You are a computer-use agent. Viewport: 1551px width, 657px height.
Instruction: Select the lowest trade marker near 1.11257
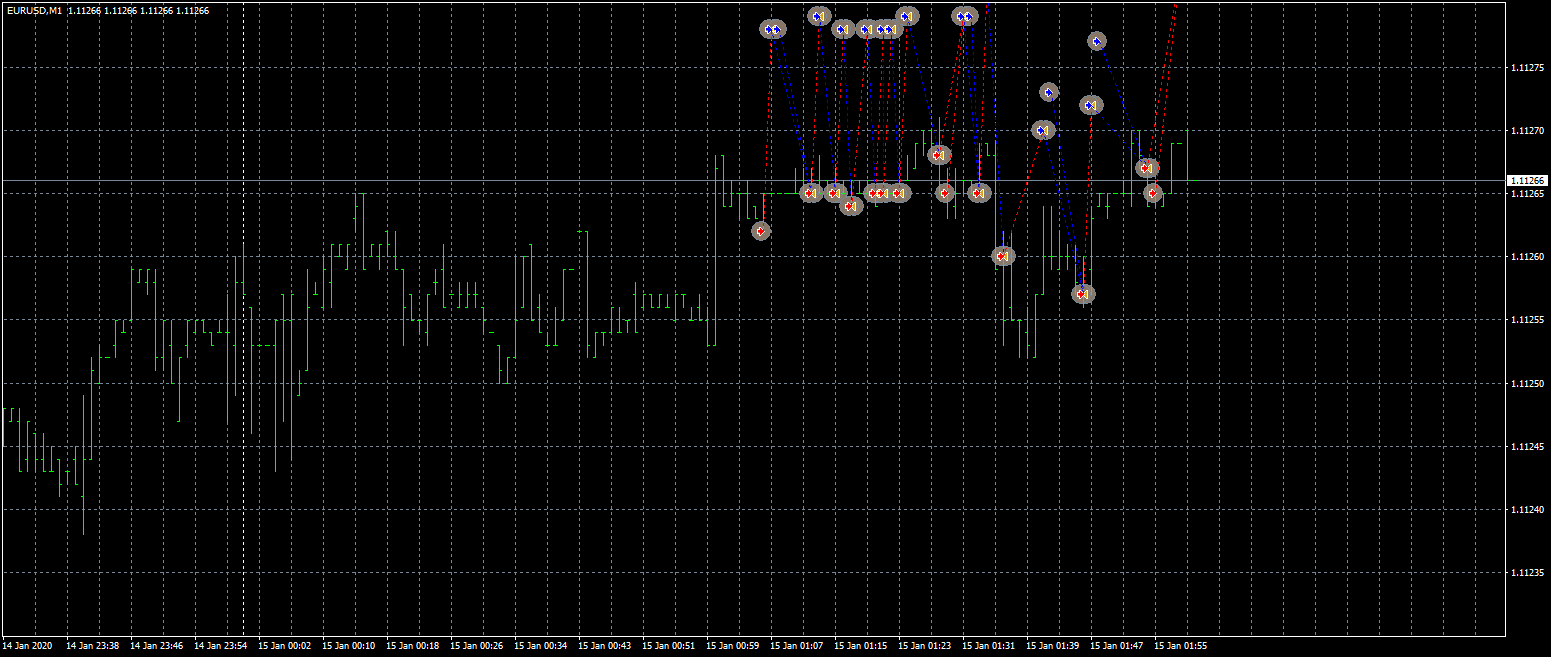pos(1083,294)
